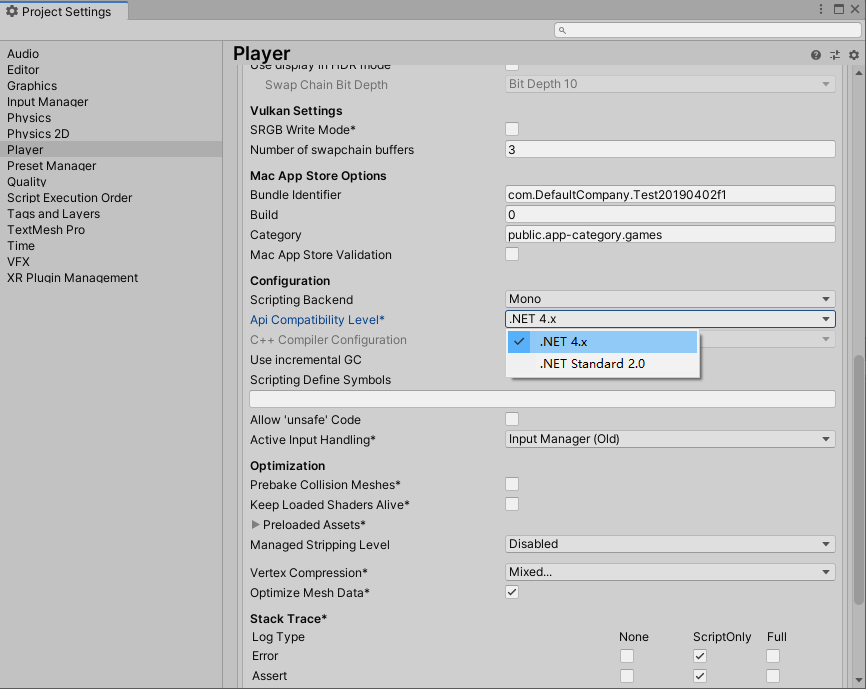Toggle Allow 'unsafe' Code checkbox
The image size is (866, 689).
(512, 419)
